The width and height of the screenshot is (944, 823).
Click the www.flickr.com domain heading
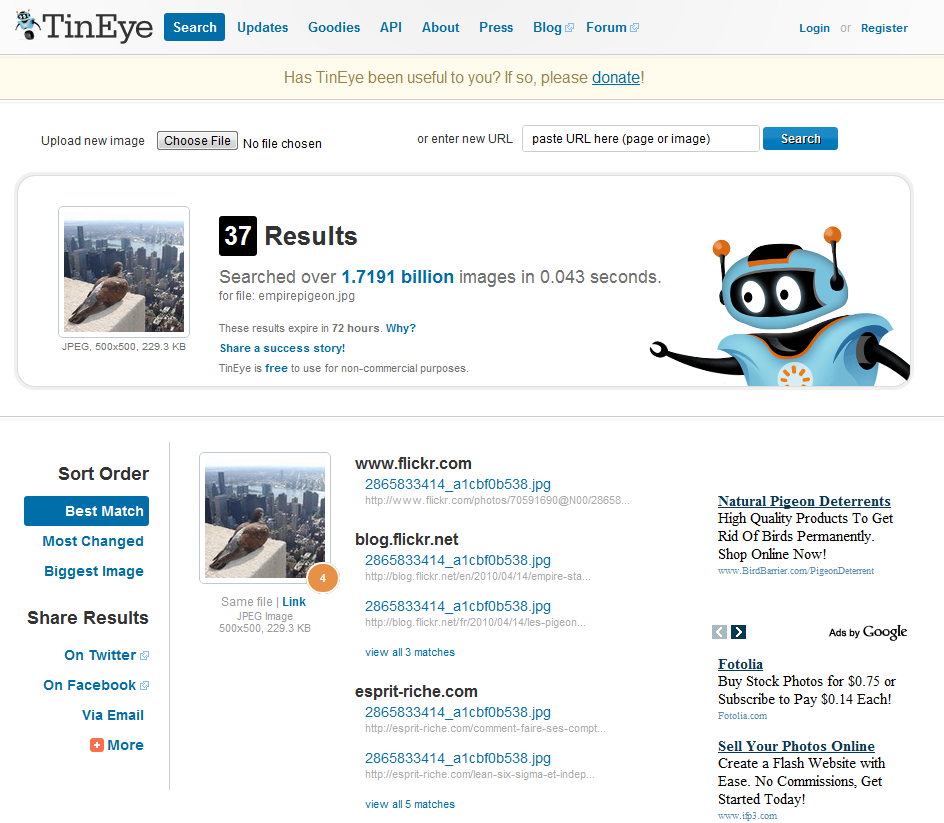point(413,464)
